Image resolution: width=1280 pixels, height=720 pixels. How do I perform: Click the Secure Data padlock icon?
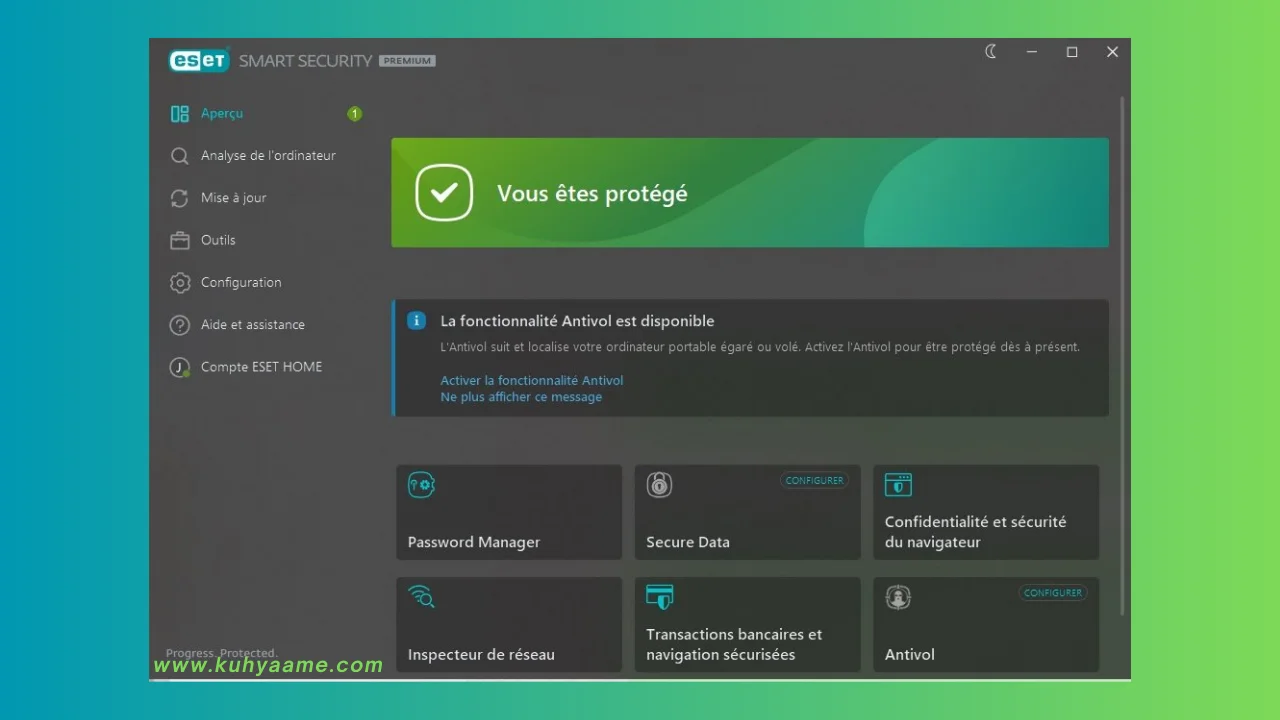coord(659,485)
